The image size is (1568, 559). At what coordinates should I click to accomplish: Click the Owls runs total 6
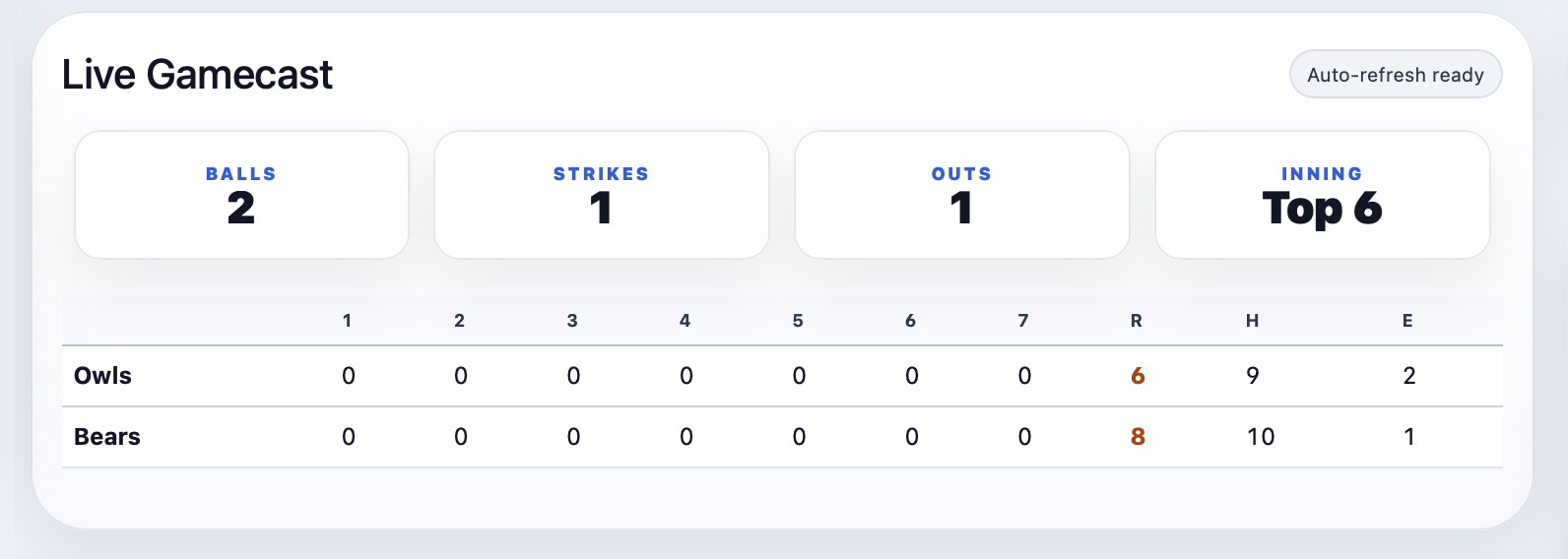1138,376
